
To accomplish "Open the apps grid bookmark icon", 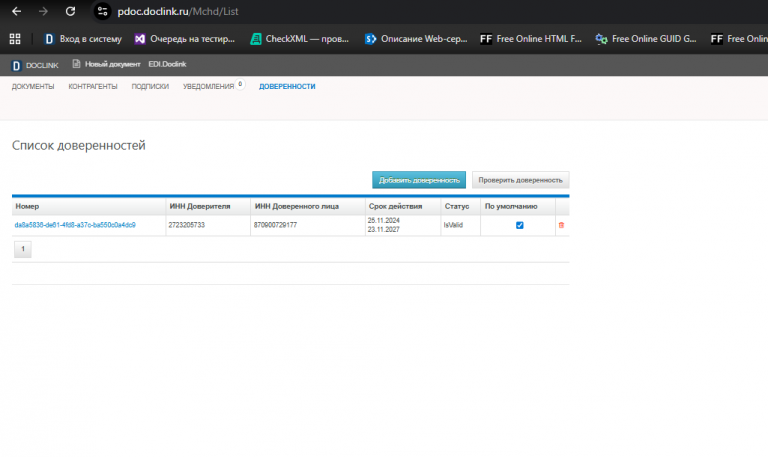I will [x=15, y=39].
